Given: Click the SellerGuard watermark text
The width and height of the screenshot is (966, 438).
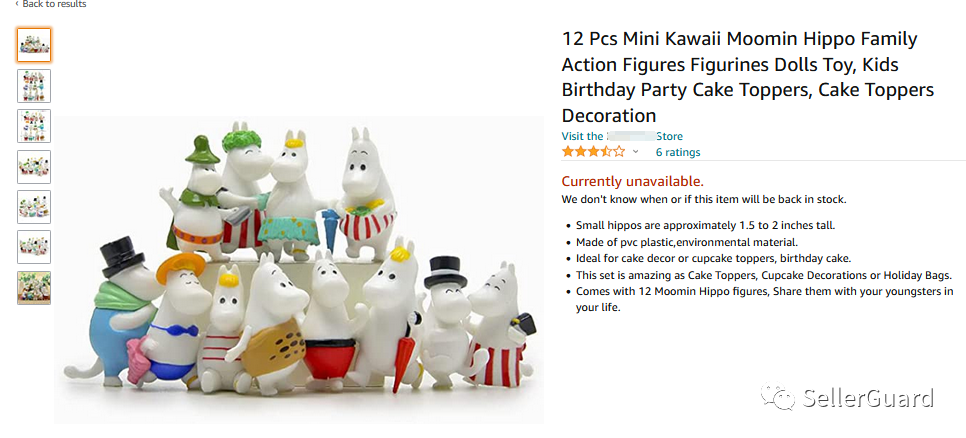Looking at the screenshot, I should (x=868, y=398).
